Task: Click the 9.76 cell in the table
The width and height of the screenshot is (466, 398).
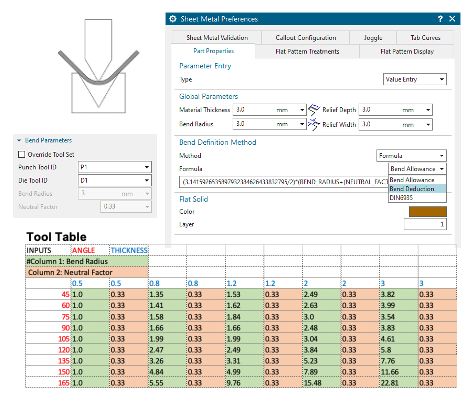Action: coord(245,383)
